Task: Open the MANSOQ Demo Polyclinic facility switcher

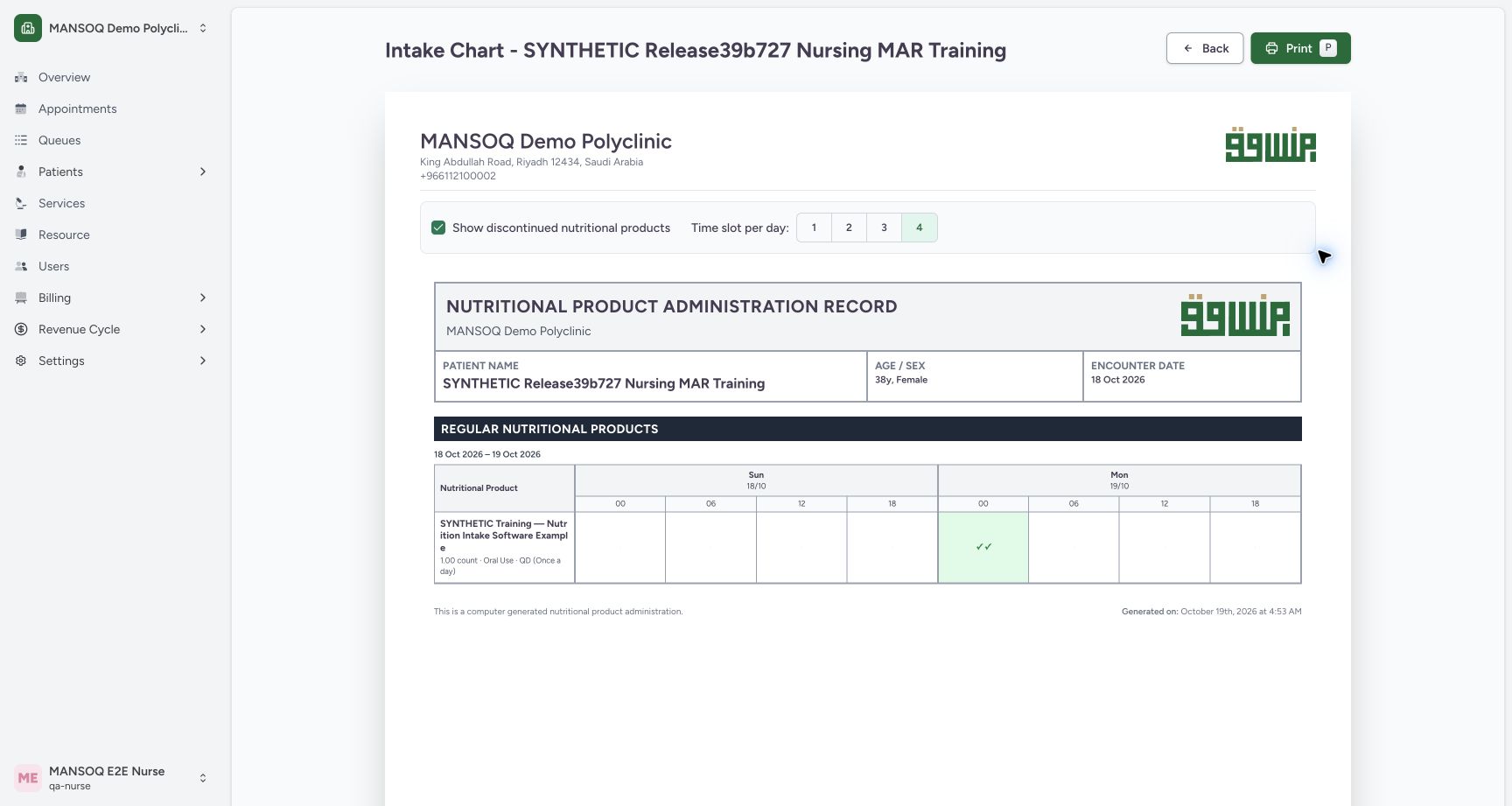Action: (112, 28)
